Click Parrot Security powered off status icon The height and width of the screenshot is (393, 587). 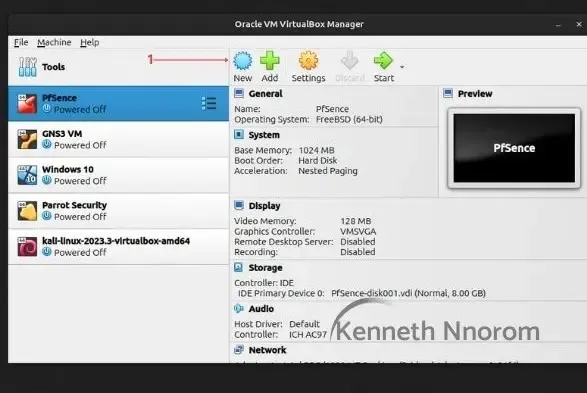pyautogui.click(x=46, y=216)
